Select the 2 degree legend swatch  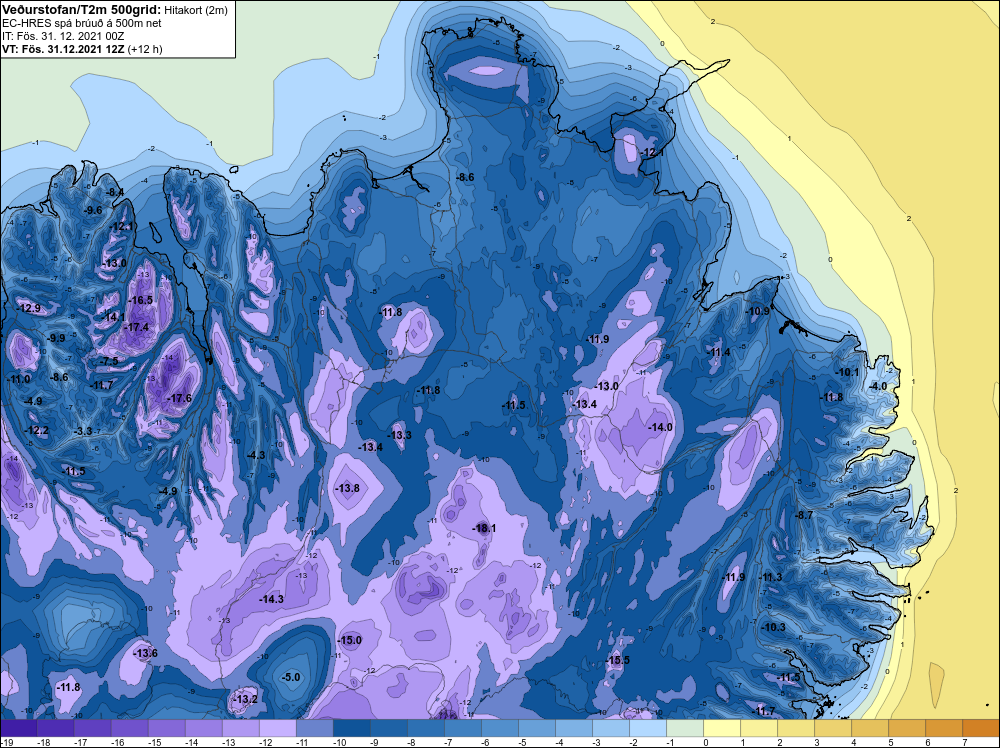tap(795, 728)
